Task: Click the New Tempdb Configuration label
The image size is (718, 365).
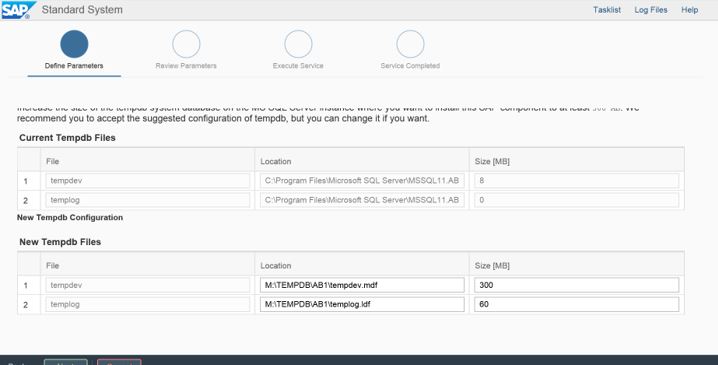Action: 70,218
